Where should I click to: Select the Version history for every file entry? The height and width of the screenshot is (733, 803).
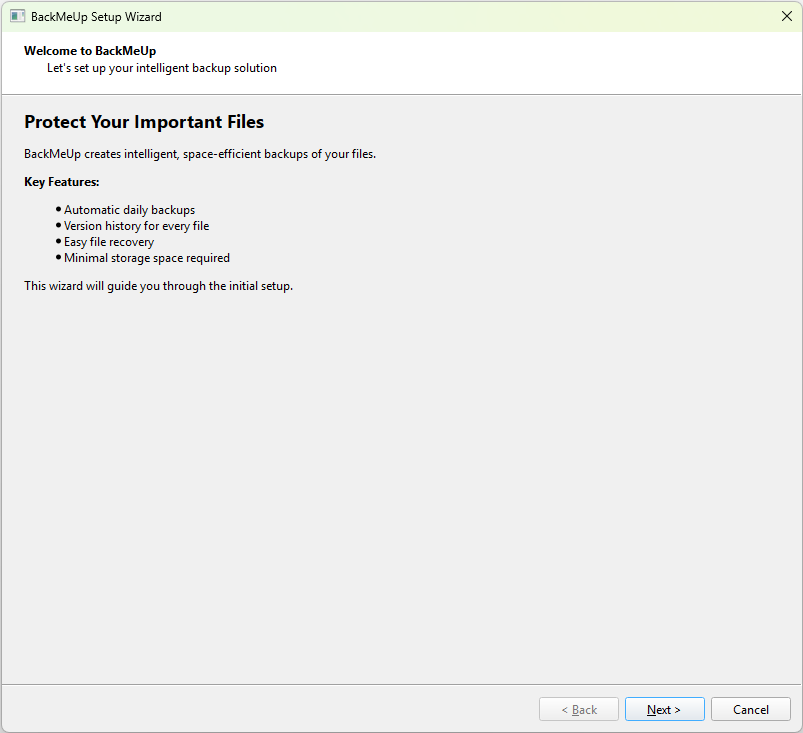137,225
